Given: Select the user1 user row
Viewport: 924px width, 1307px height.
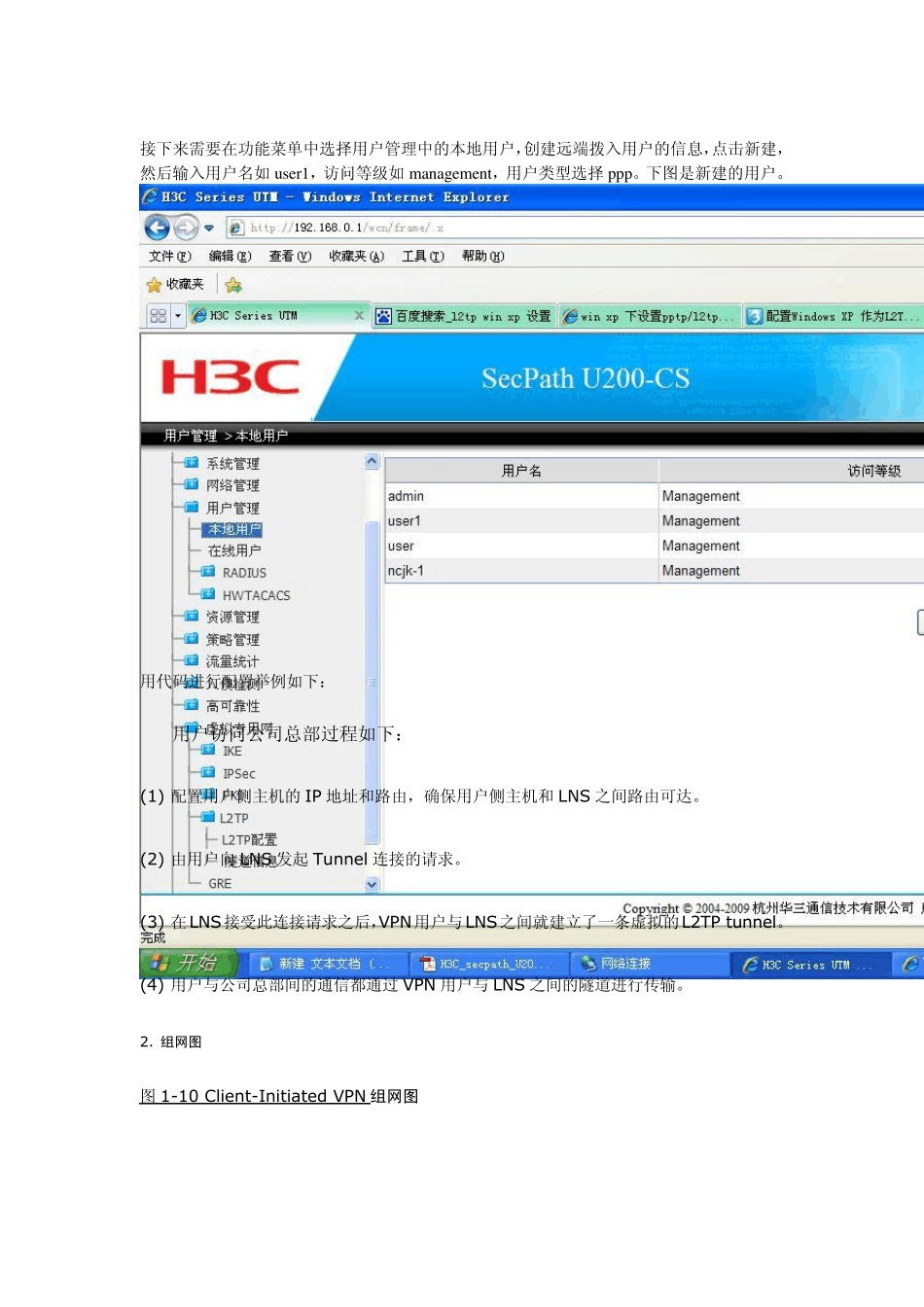Looking at the screenshot, I should click(655, 521).
